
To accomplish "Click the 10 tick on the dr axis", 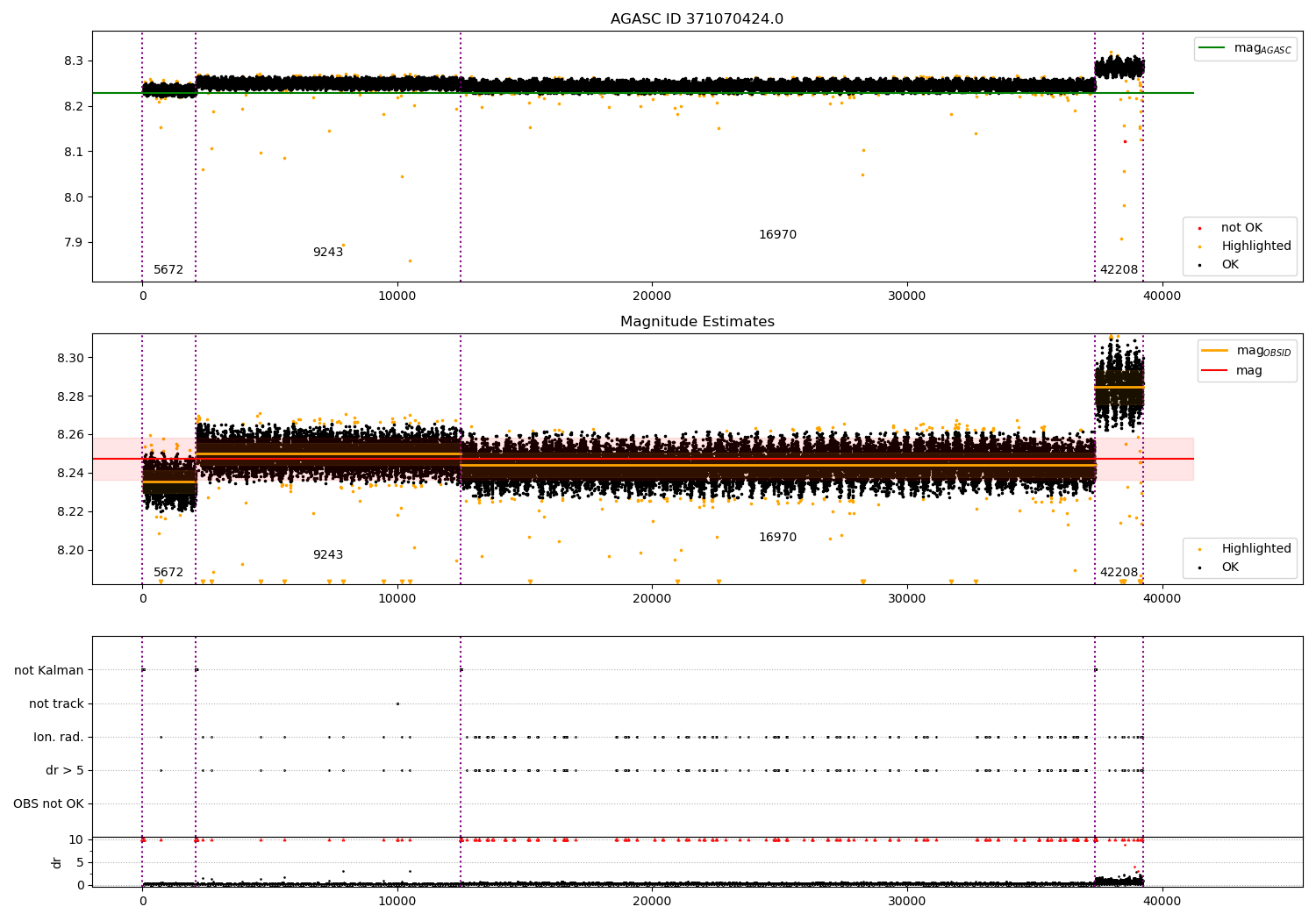I will coord(76,840).
